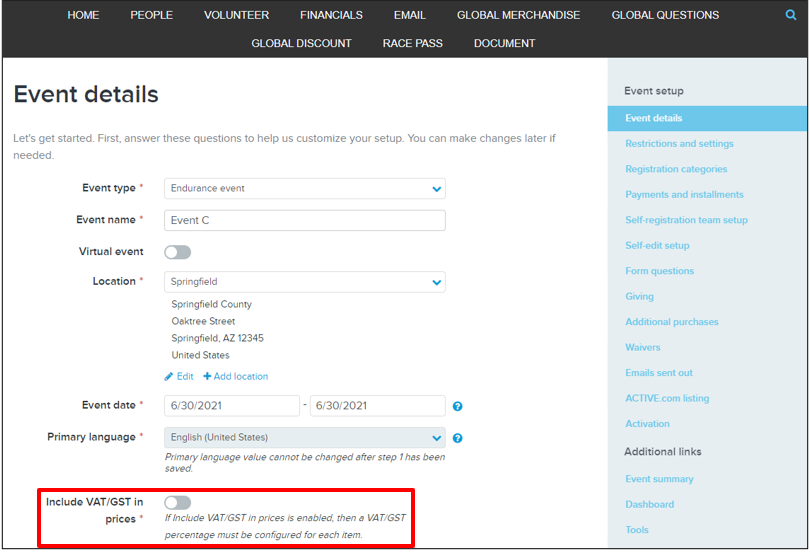Select the RACE PASS menu item
The image size is (810, 555).
point(412,43)
